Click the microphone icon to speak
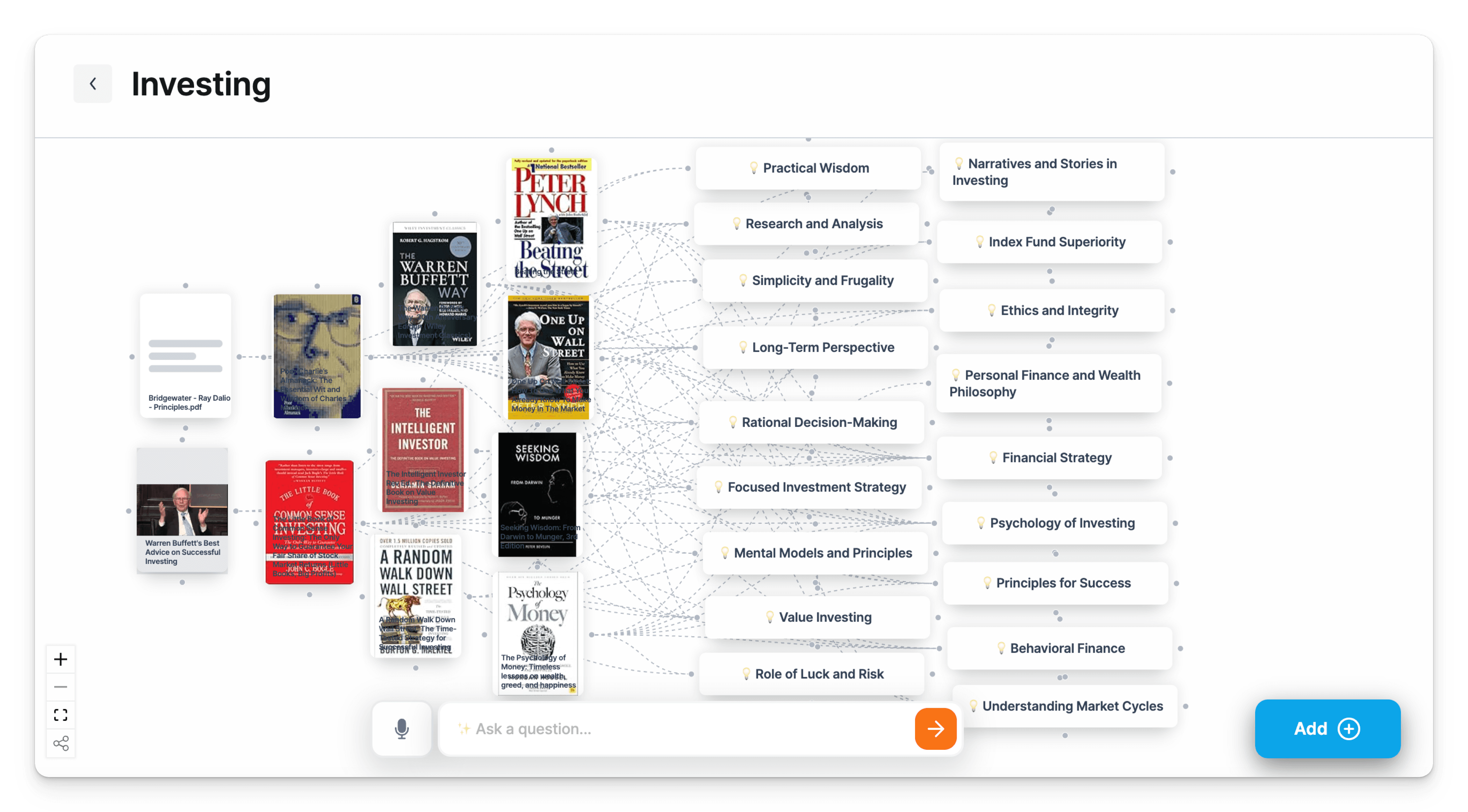The height and width of the screenshot is (812, 1468). tap(404, 728)
